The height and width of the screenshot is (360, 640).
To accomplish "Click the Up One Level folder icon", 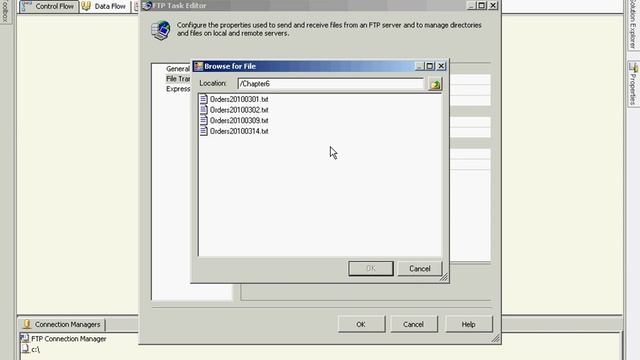I will click(x=435, y=84).
